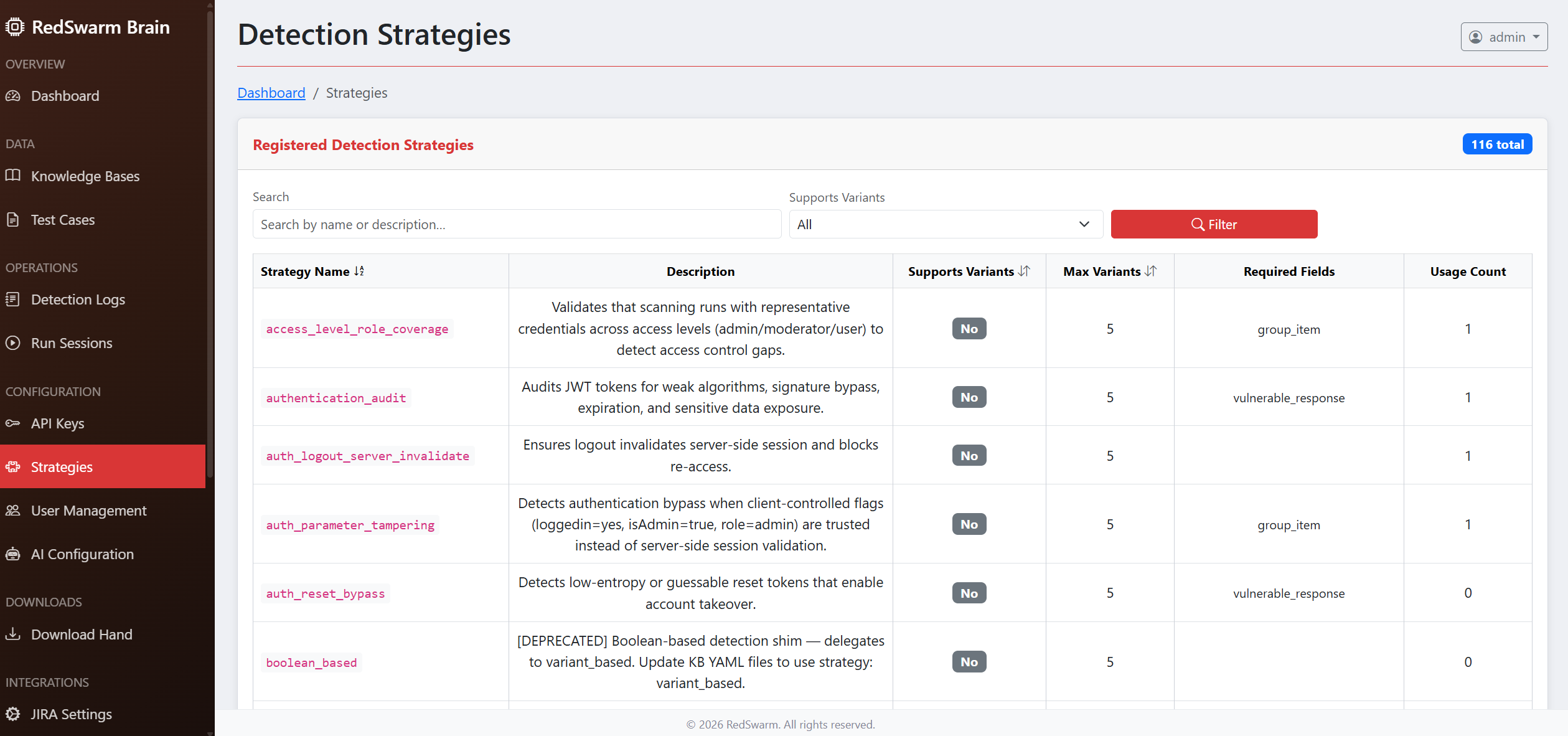Image resolution: width=1568 pixels, height=736 pixels.
Task: Expand the Supports Variants column sort control
Action: [1024, 271]
